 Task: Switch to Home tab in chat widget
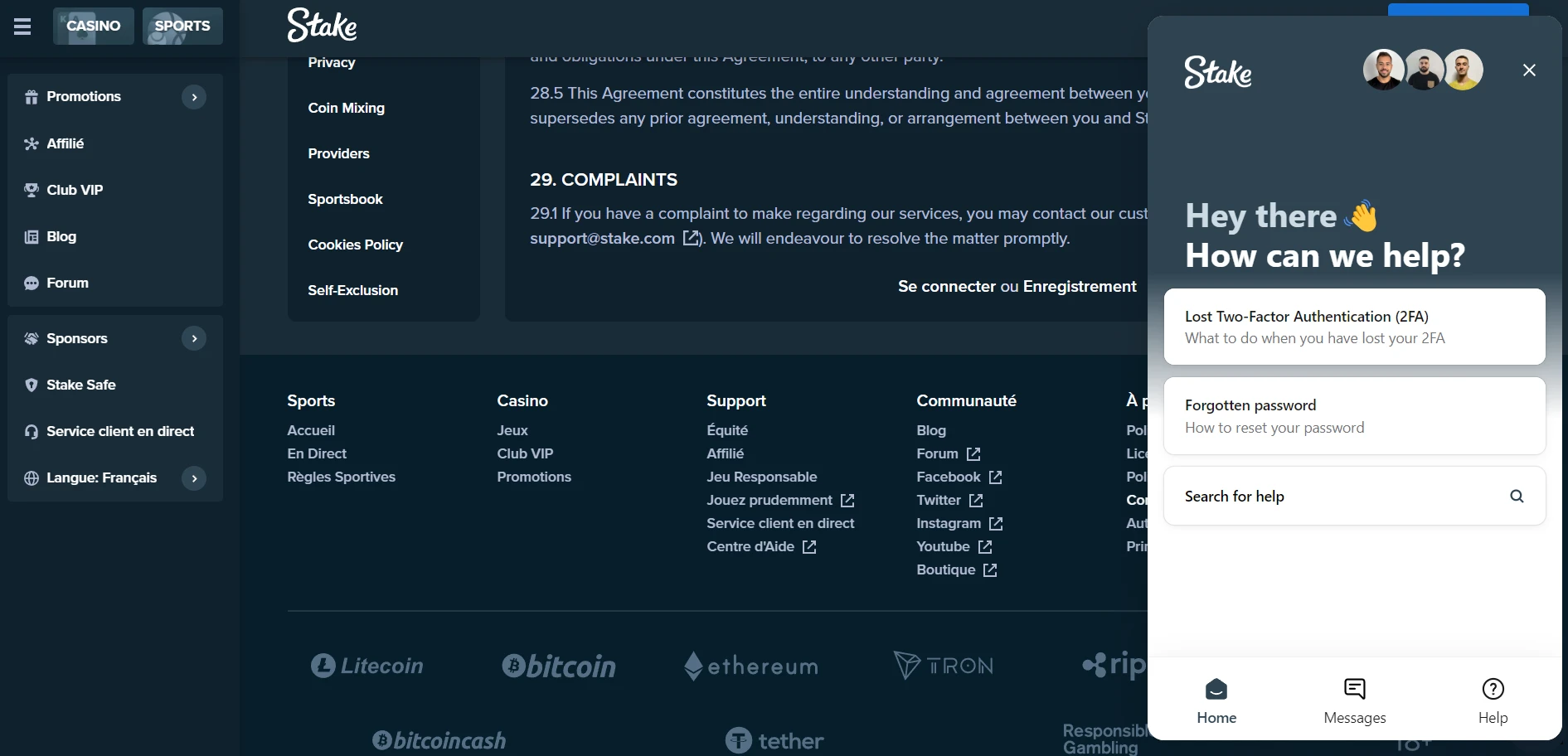pyautogui.click(x=1216, y=700)
